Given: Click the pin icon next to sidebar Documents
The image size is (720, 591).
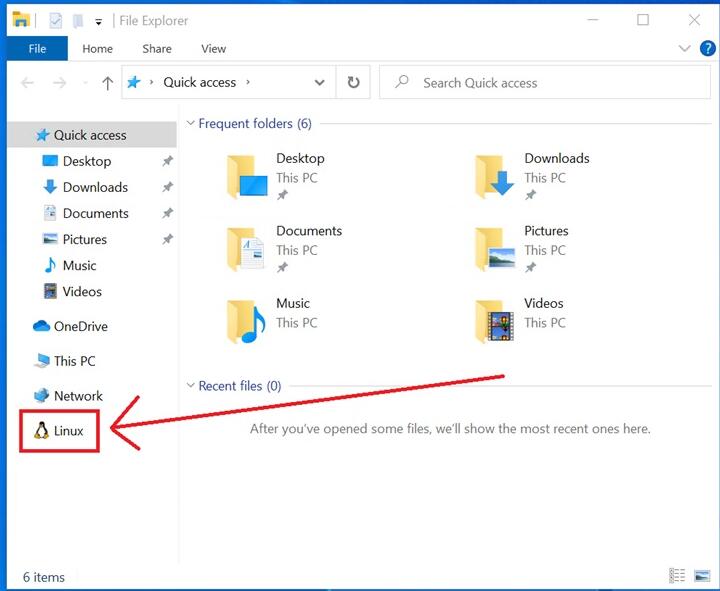Looking at the screenshot, I should 168,214.
